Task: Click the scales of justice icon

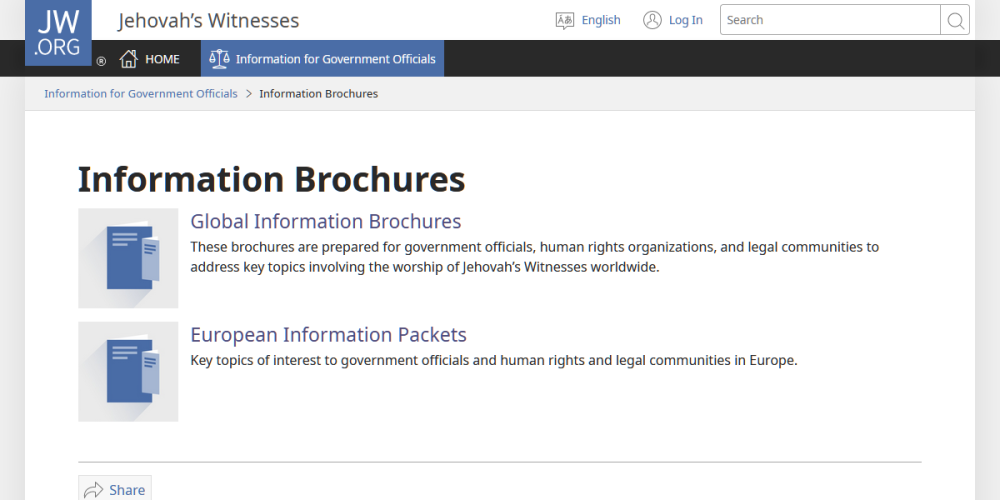Action: pyautogui.click(x=218, y=59)
